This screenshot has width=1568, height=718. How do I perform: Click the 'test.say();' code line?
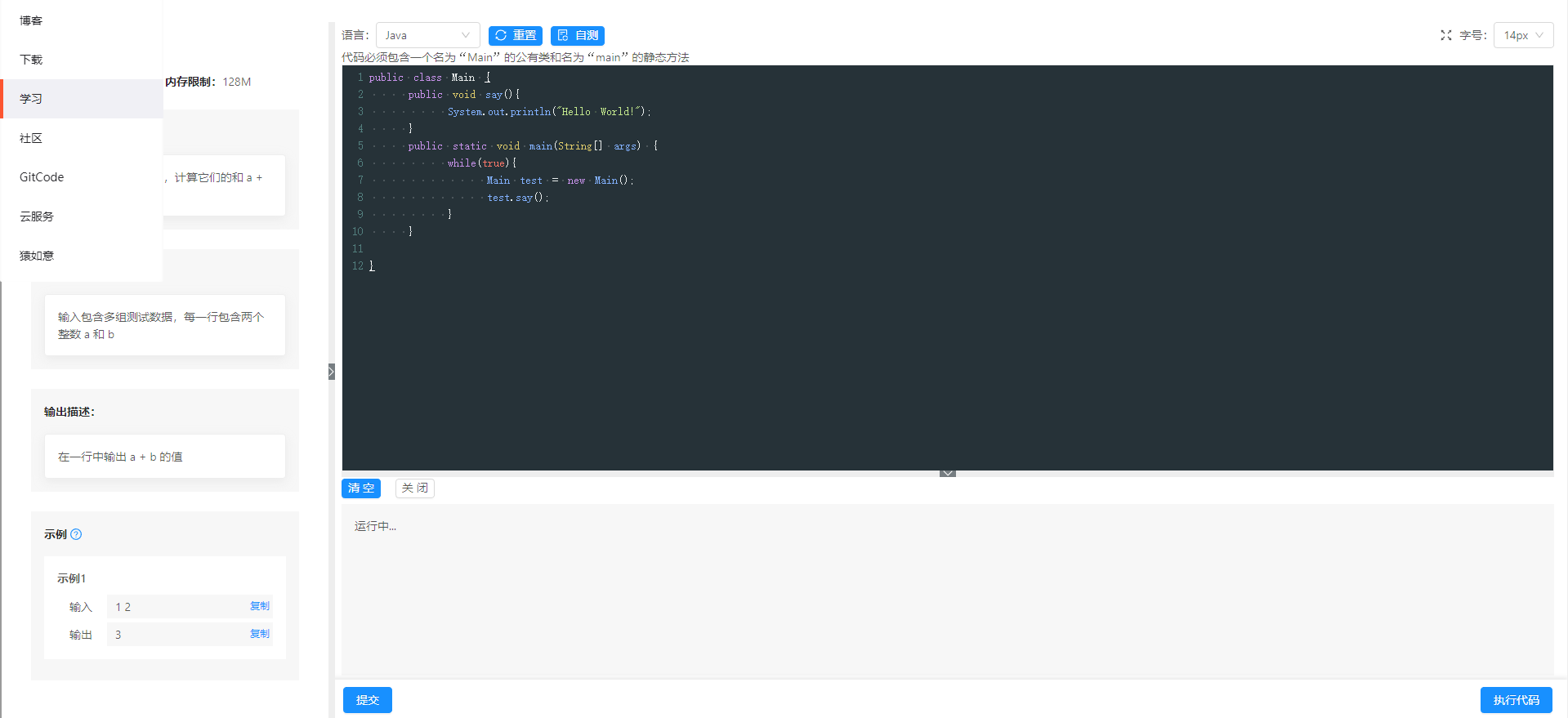(x=518, y=198)
